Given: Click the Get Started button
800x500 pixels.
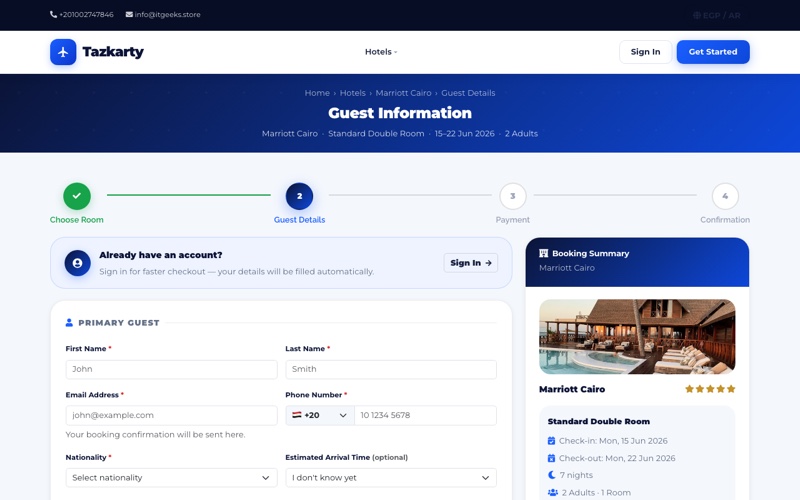Looking at the screenshot, I should click(x=713, y=52).
